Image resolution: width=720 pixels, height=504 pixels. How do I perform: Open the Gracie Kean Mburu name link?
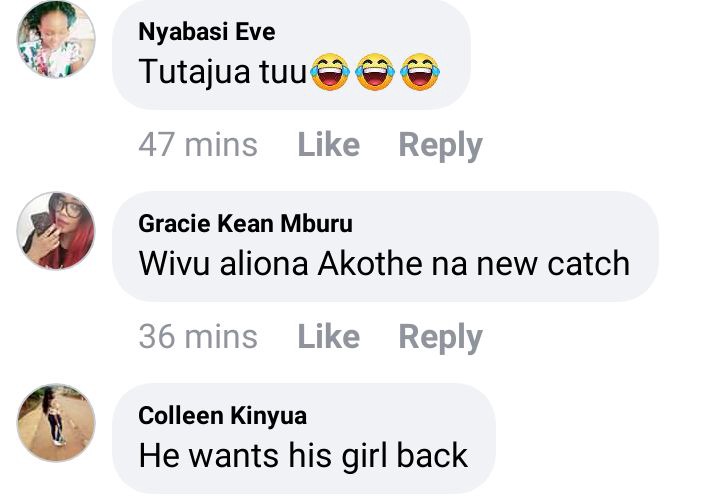coord(246,224)
